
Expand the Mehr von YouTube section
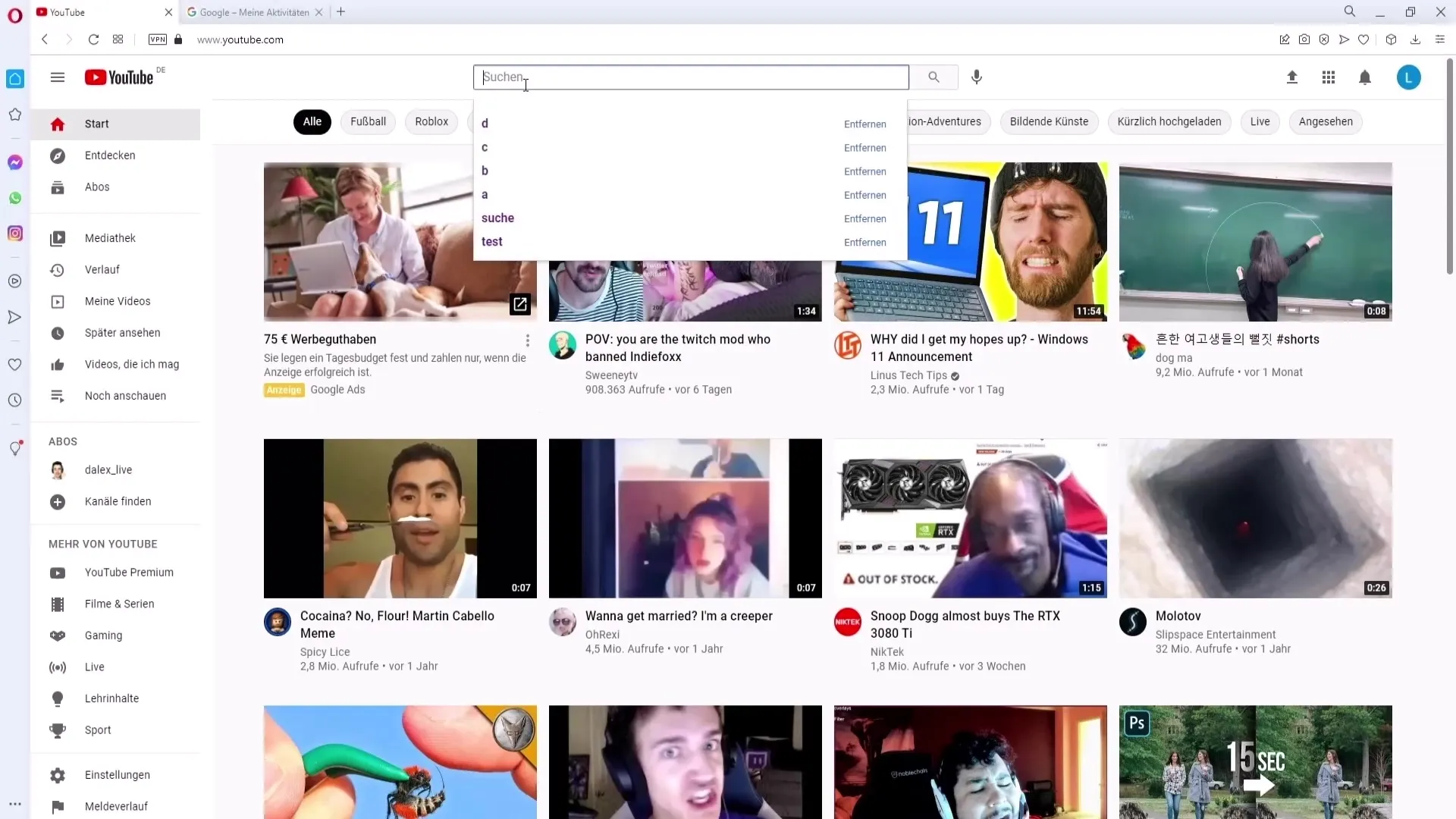[102, 543]
